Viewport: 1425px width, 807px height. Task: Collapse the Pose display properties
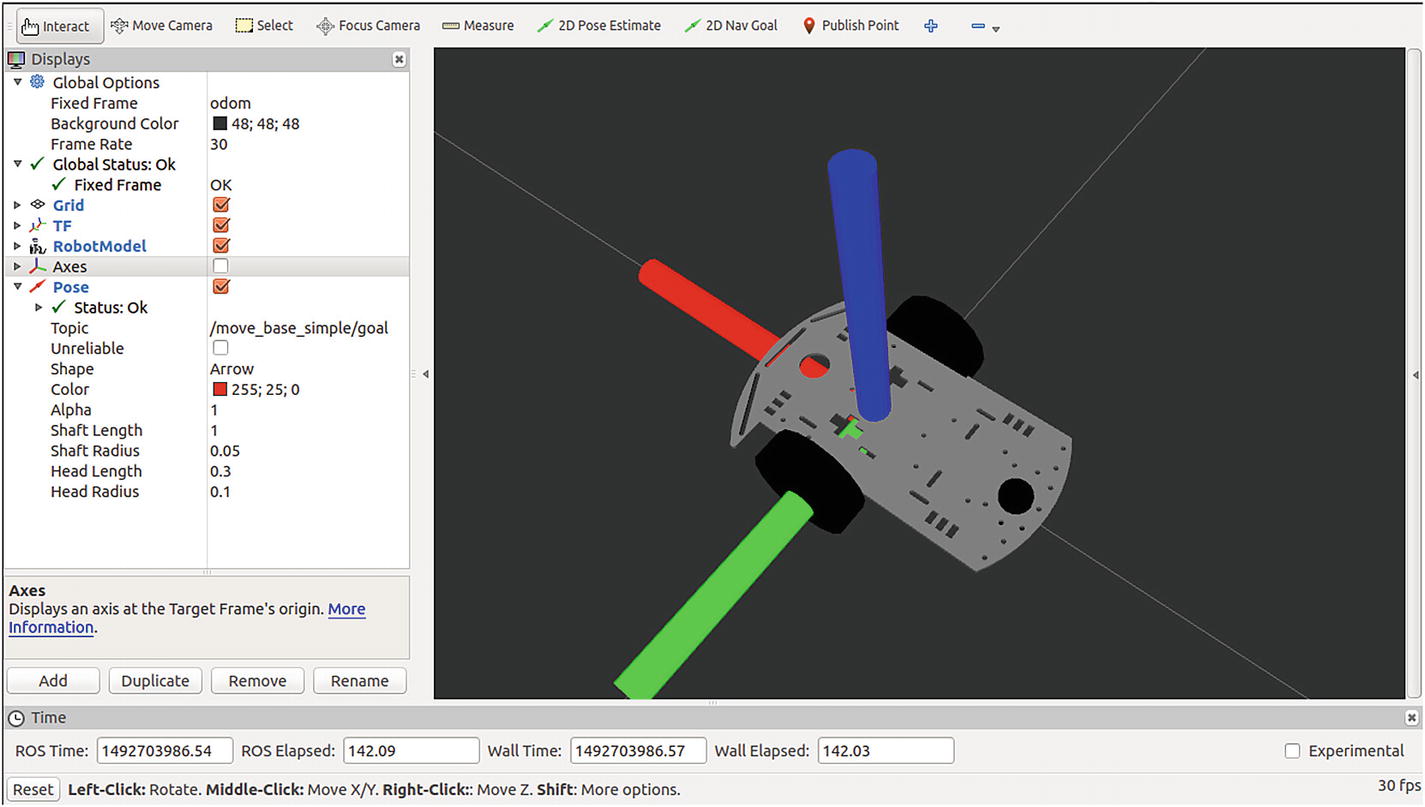coord(17,287)
